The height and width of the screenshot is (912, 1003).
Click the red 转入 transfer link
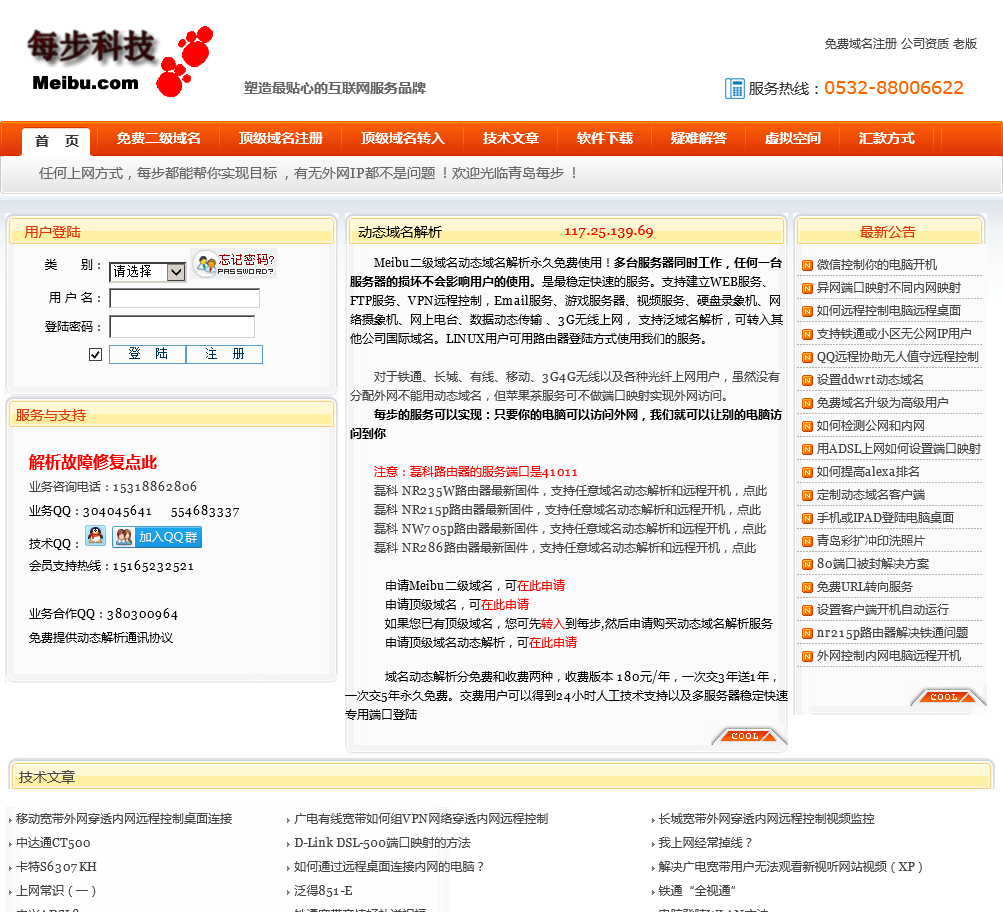(553, 624)
